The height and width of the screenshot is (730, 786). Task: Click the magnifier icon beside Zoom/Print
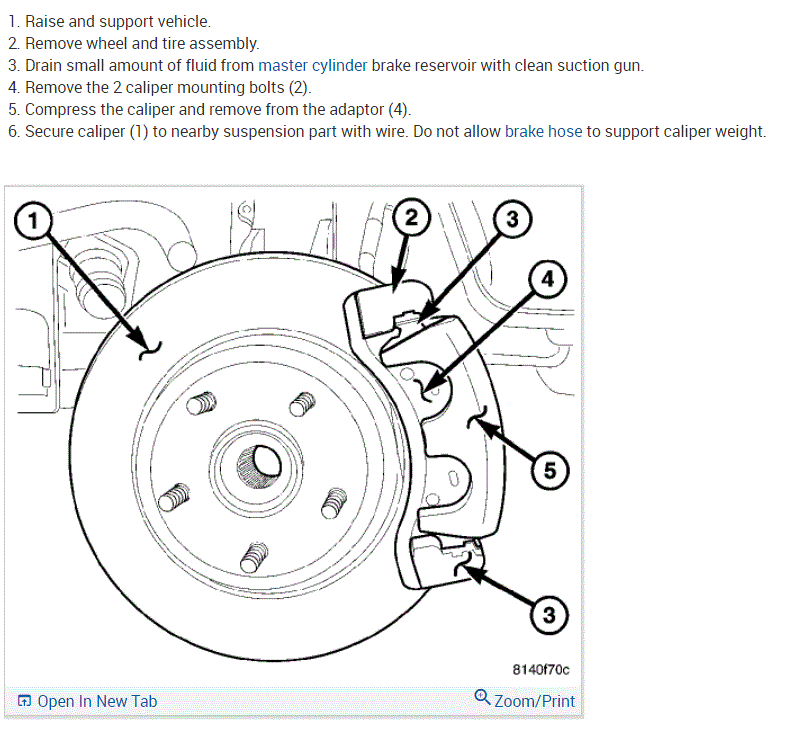[x=482, y=697]
